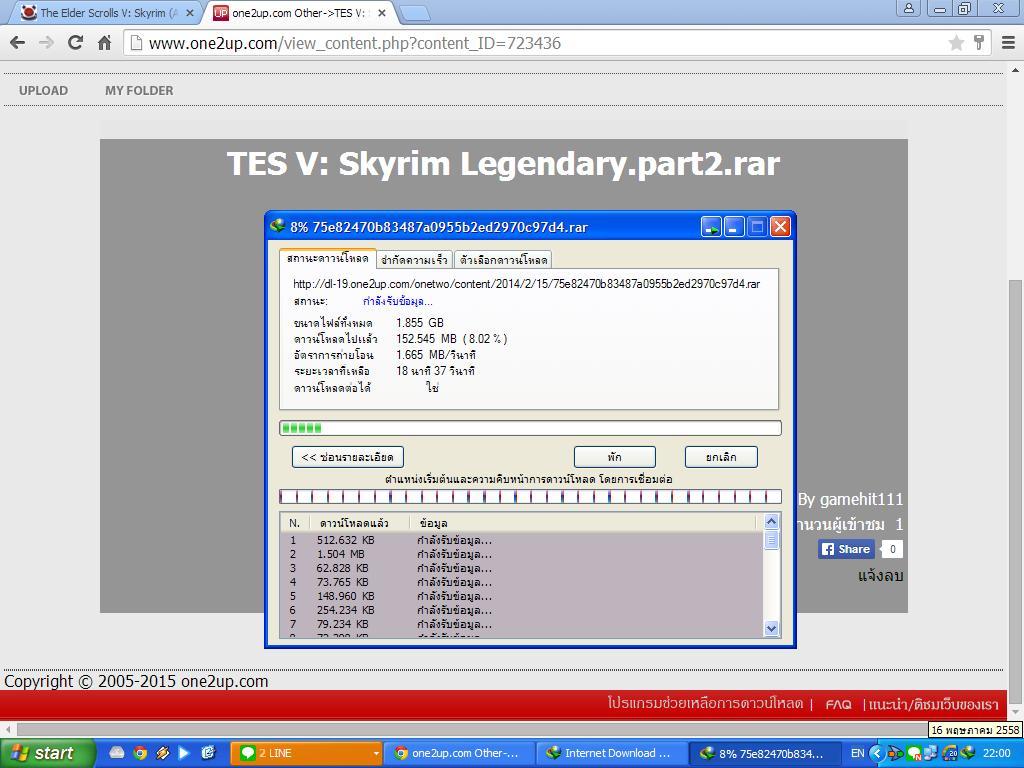Launch Chrome from quick launch bar
Viewport: 1024px width, 768px height.
[140, 753]
